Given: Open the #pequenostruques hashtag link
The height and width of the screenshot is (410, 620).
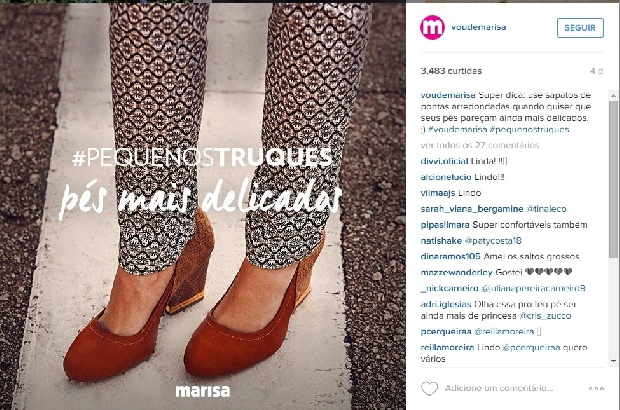Looking at the screenshot, I should (x=529, y=130).
